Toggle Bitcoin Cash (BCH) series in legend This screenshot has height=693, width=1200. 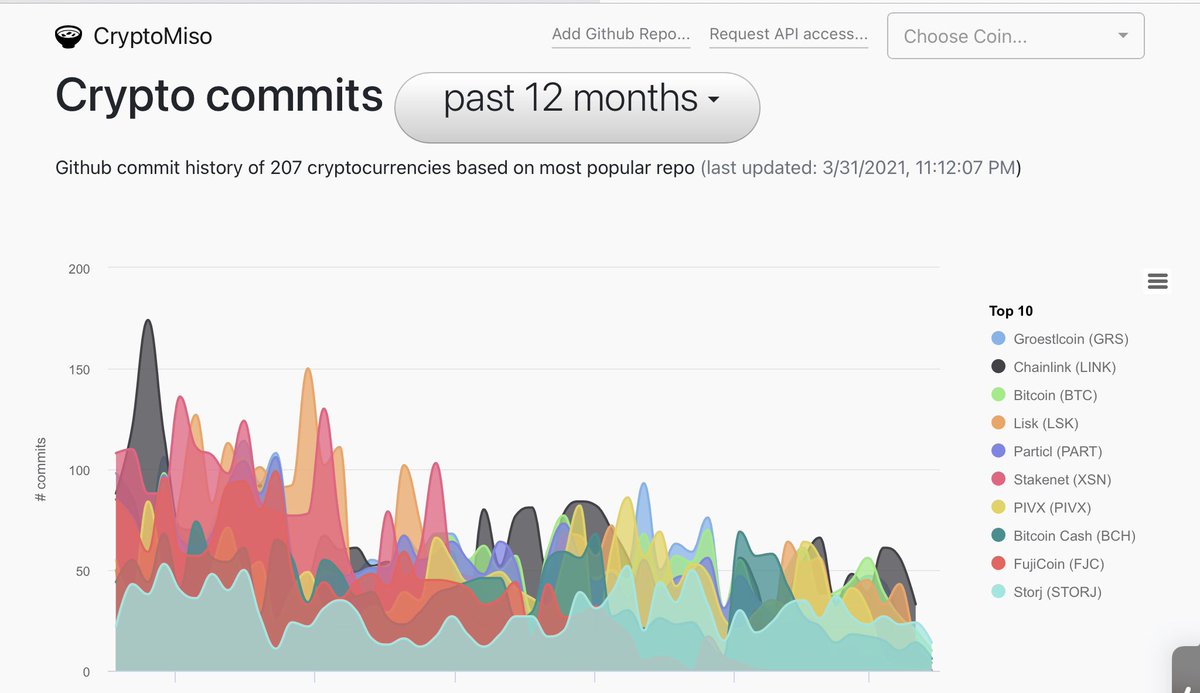click(1063, 535)
